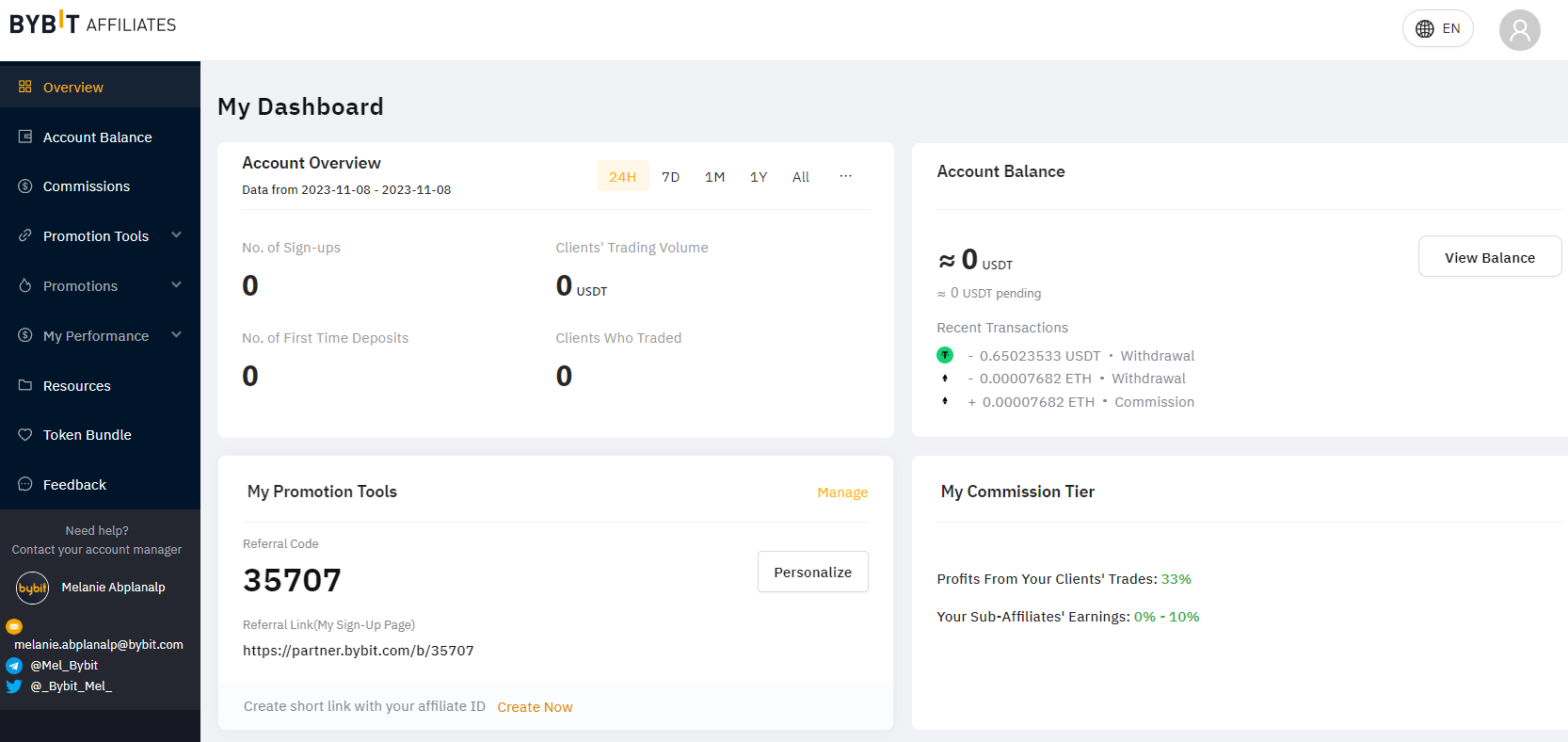
Task: Click the Resources folder icon
Action: click(x=25, y=385)
